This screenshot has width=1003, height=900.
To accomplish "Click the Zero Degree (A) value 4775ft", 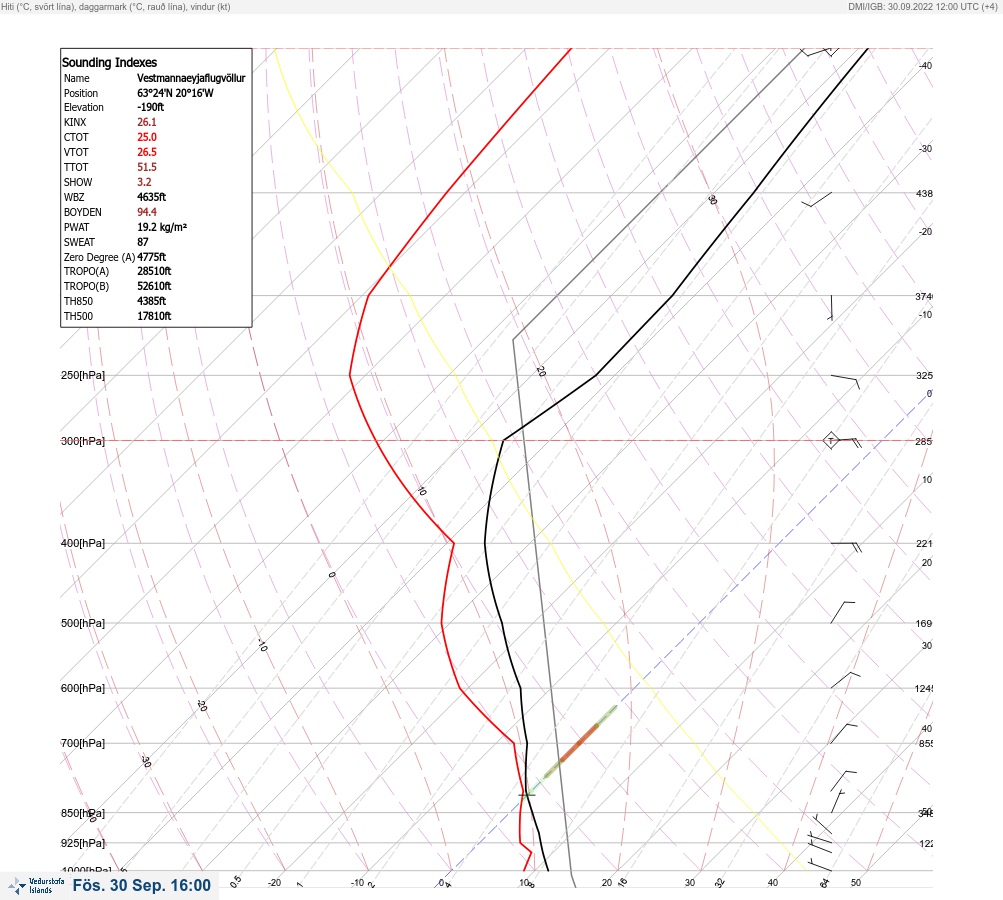I will click(152, 257).
